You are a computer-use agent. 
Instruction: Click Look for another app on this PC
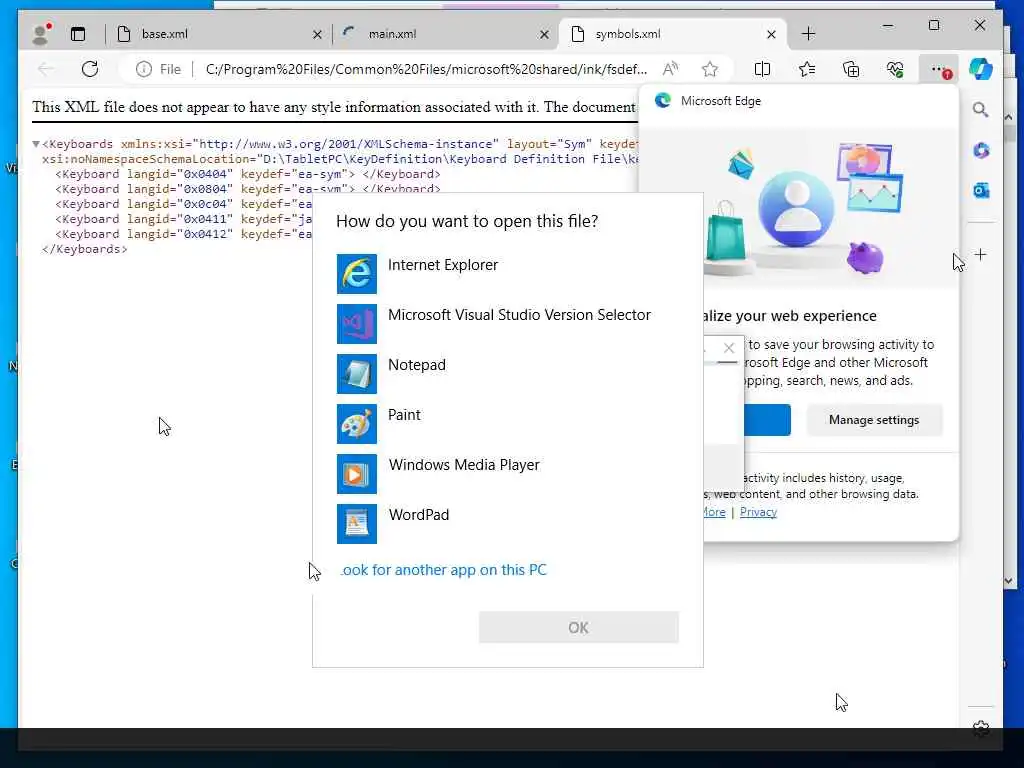[x=443, y=570]
